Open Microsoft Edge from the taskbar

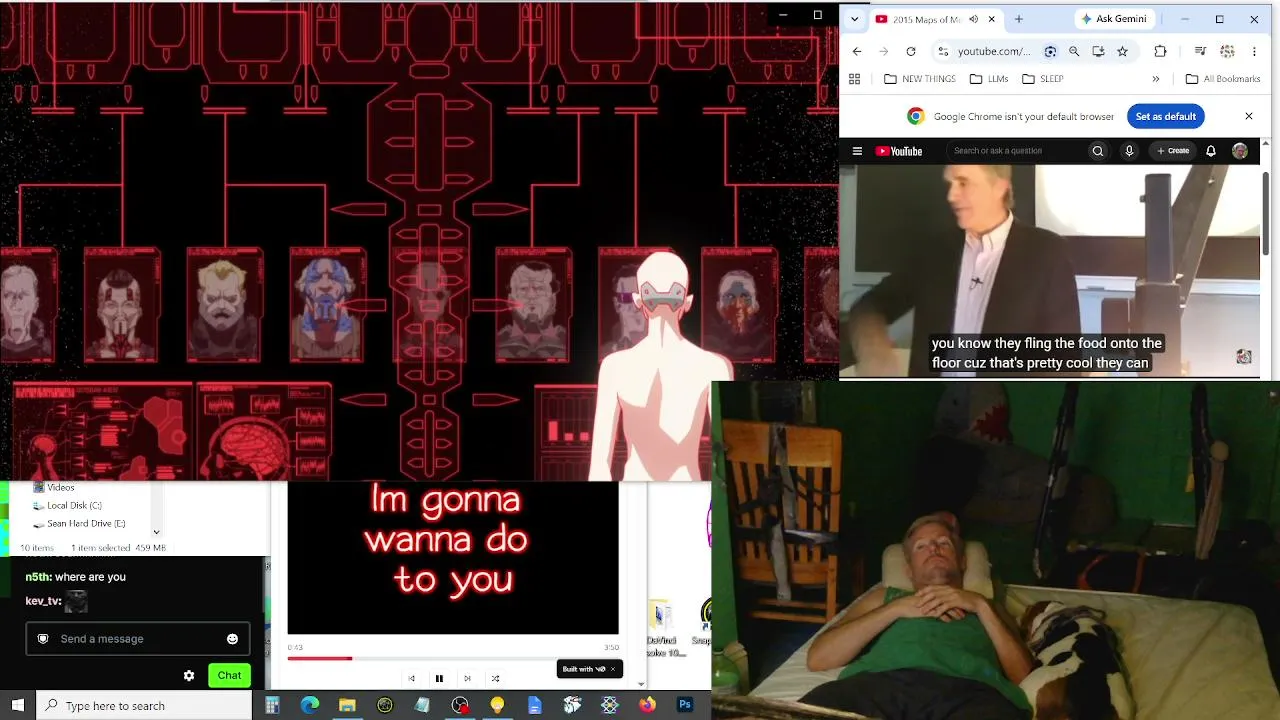(x=310, y=705)
